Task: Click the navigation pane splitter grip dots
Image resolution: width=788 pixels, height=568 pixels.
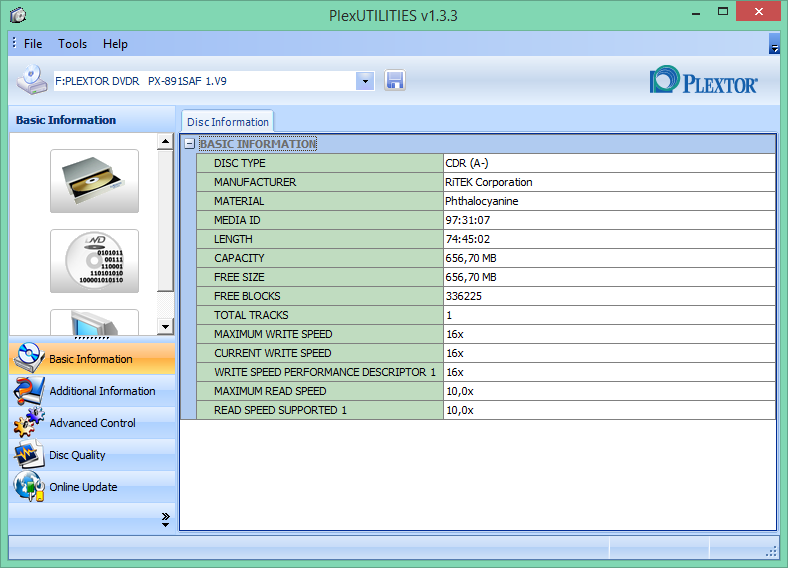Action: 92,338
